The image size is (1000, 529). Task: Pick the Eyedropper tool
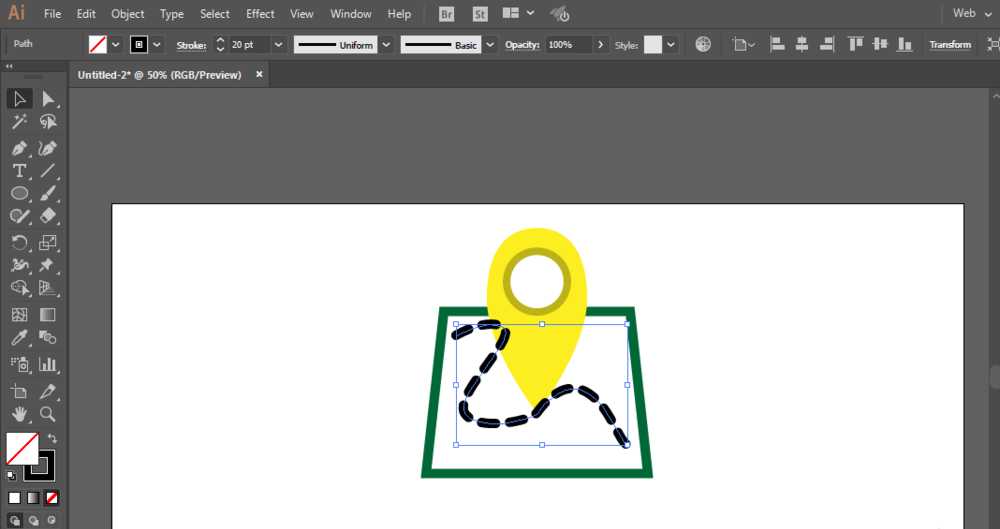20,338
